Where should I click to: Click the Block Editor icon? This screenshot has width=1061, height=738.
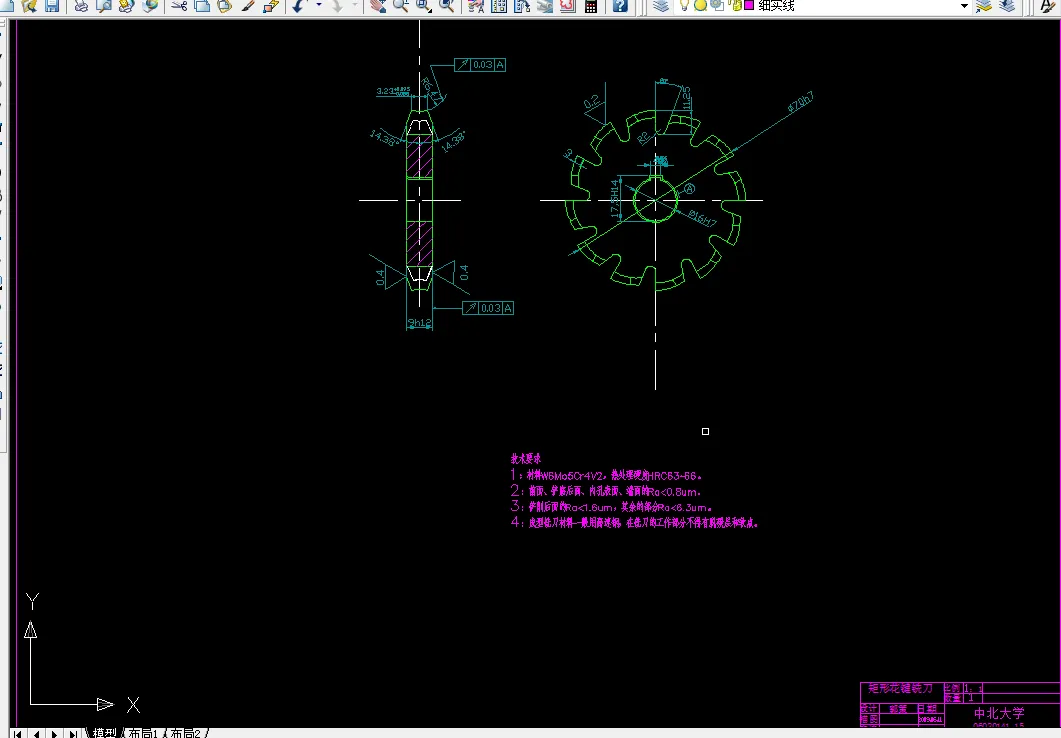click(x=271, y=6)
